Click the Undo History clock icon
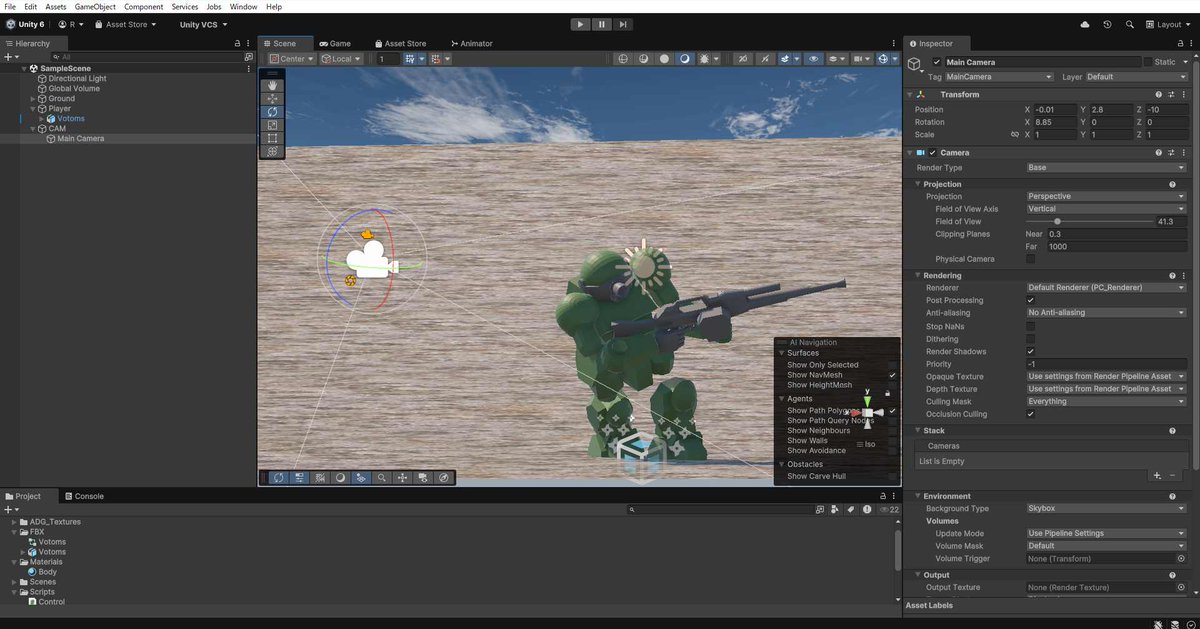The width and height of the screenshot is (1200, 629). click(x=1107, y=24)
